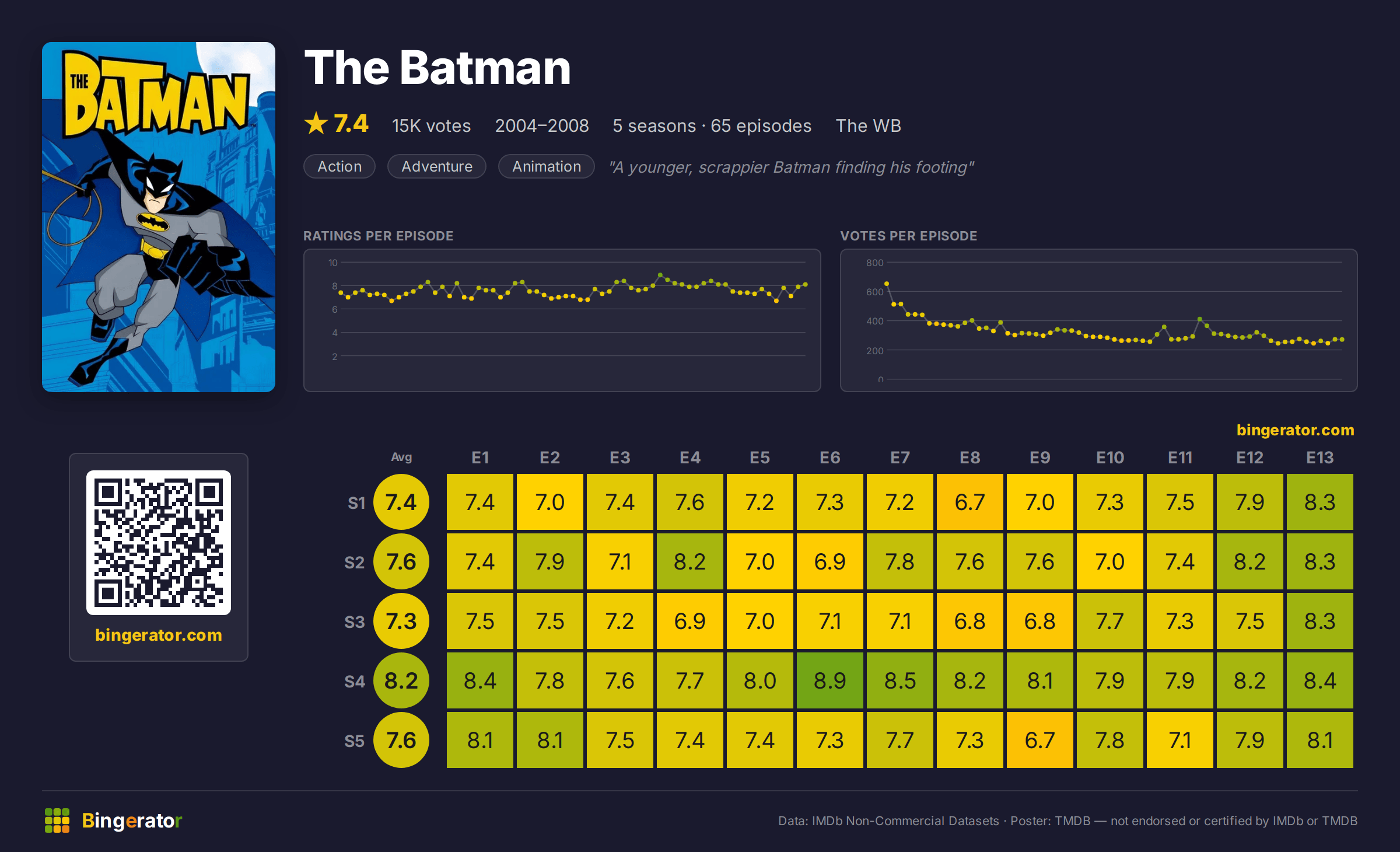This screenshot has height=852, width=1400.
Task: Open bingerator.com link below QR code
Action: pos(159,635)
